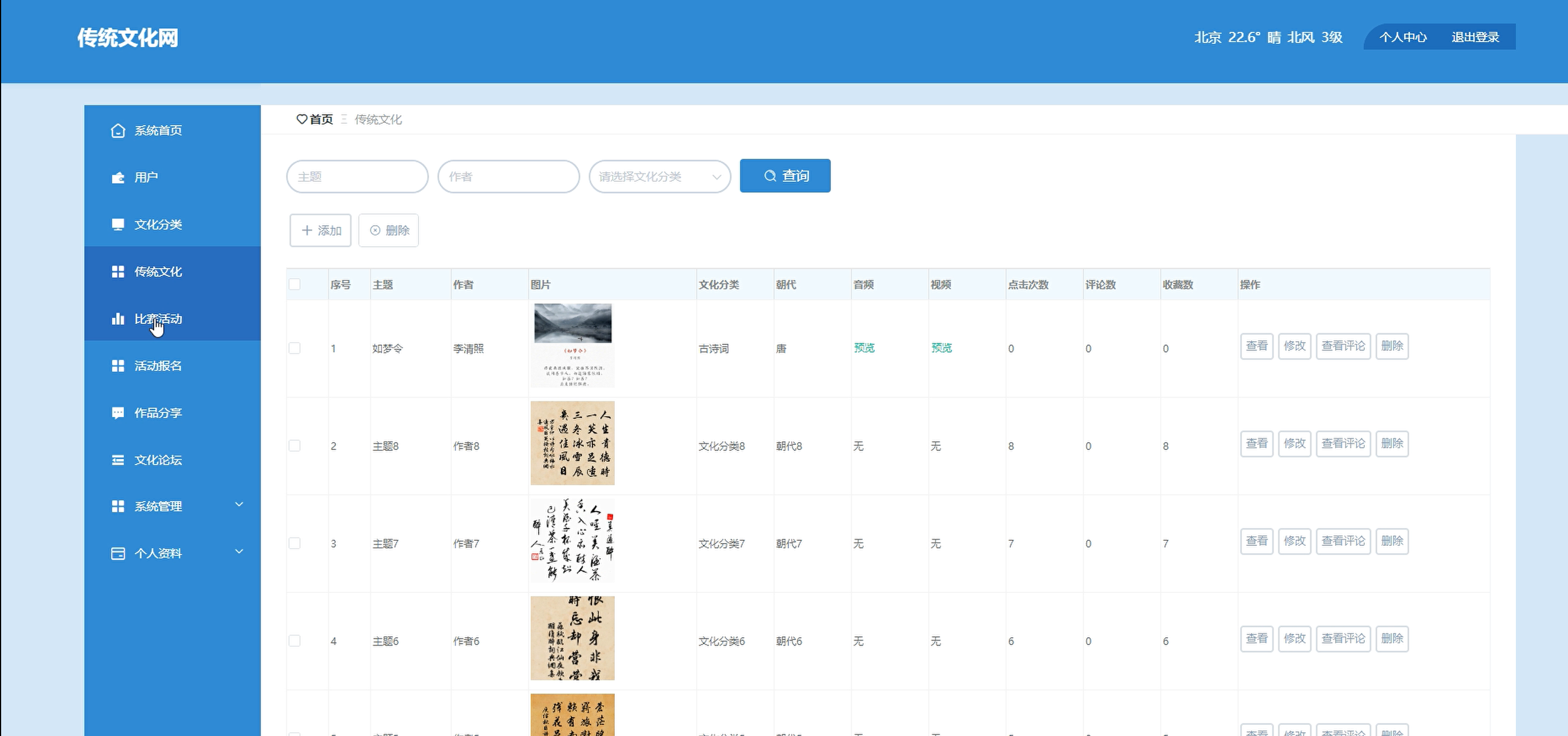Screen dimensions: 1568x736
Task: Click 修改 for the 主题8 row
Action: (x=1295, y=444)
